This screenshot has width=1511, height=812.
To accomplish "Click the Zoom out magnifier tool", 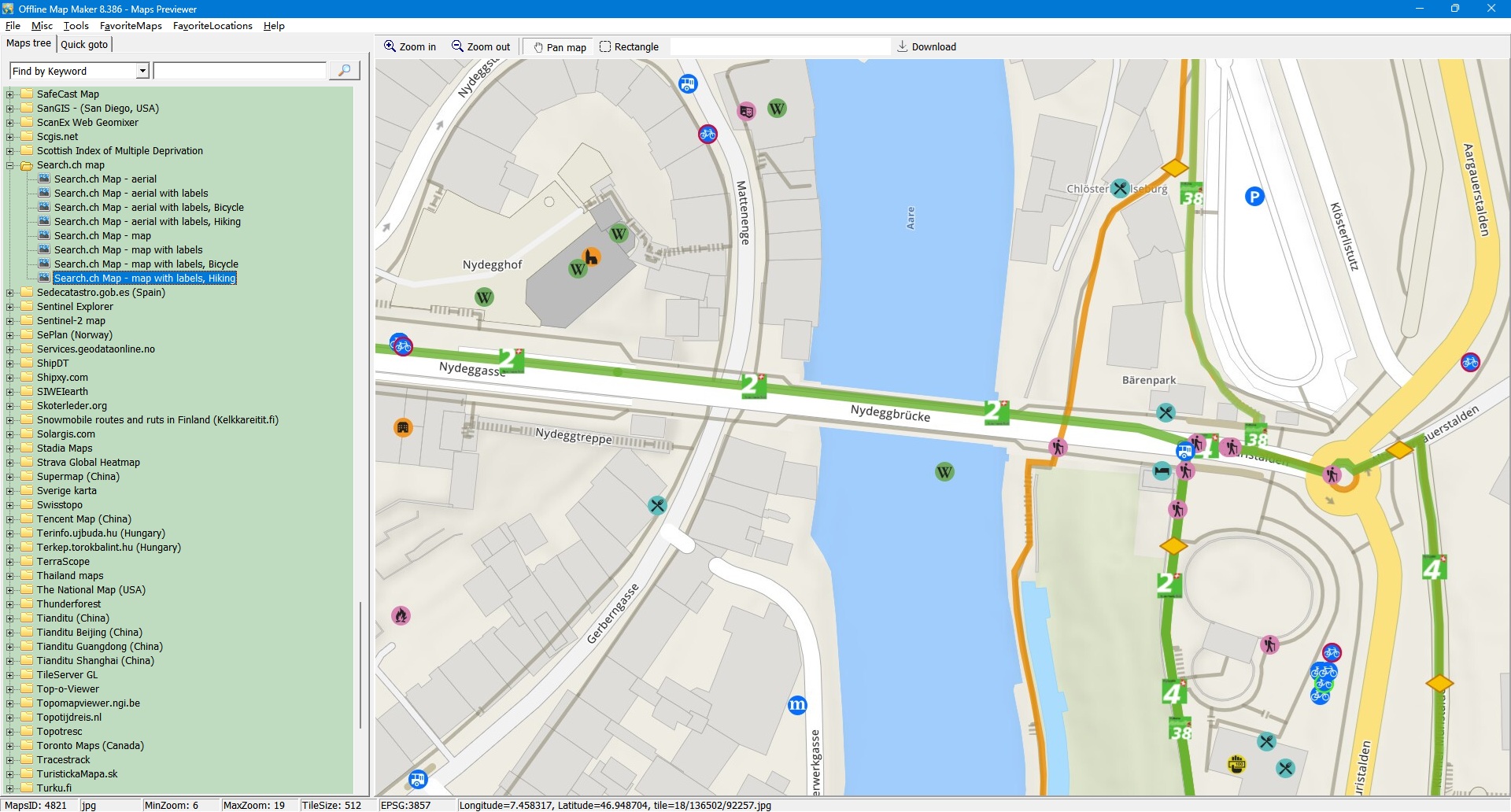I will pos(480,46).
